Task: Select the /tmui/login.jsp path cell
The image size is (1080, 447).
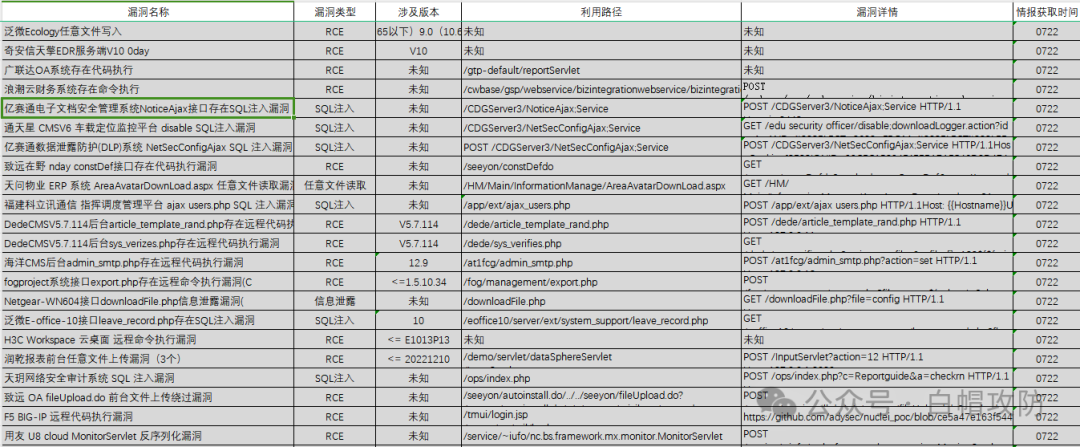Action: point(601,417)
